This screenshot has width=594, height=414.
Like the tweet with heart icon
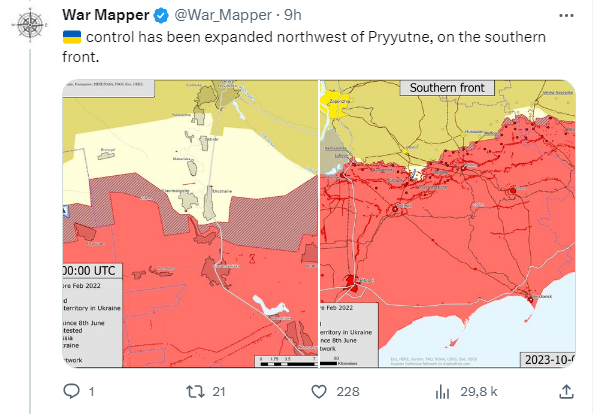(x=319, y=391)
